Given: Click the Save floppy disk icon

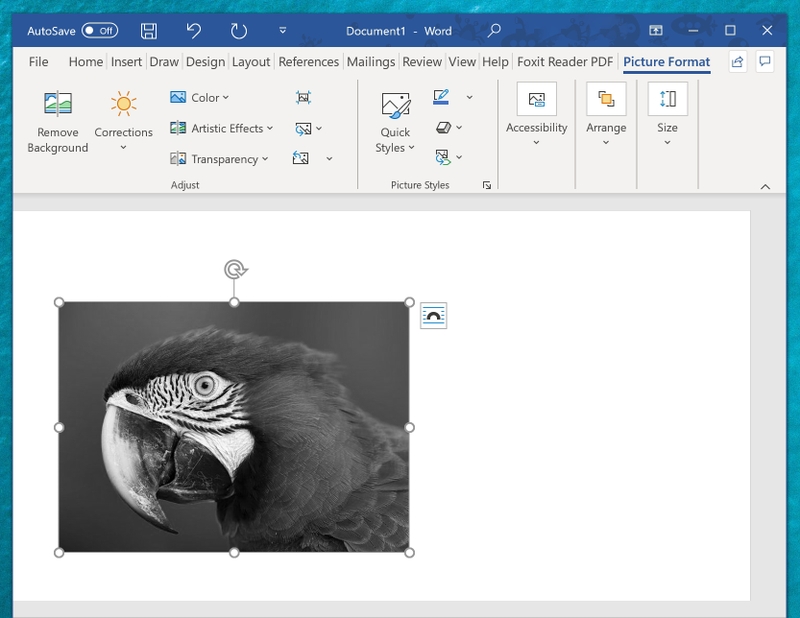Looking at the screenshot, I should (x=149, y=31).
